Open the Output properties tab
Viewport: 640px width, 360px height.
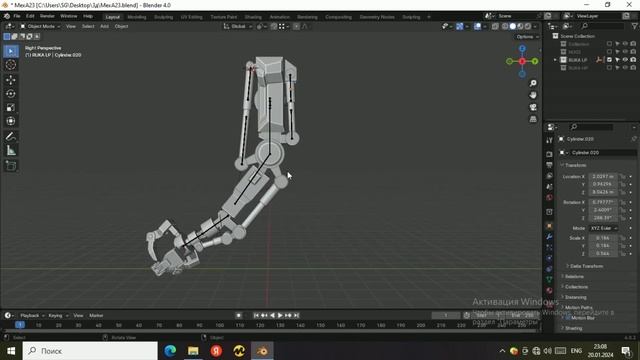[x=549, y=165]
